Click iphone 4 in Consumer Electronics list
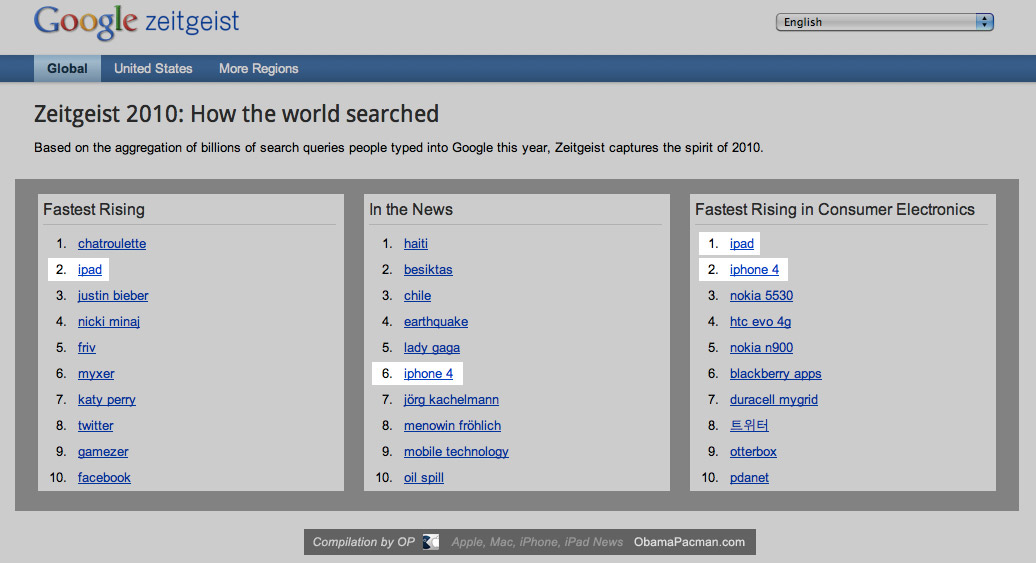The width and height of the screenshot is (1036, 563). 754,270
